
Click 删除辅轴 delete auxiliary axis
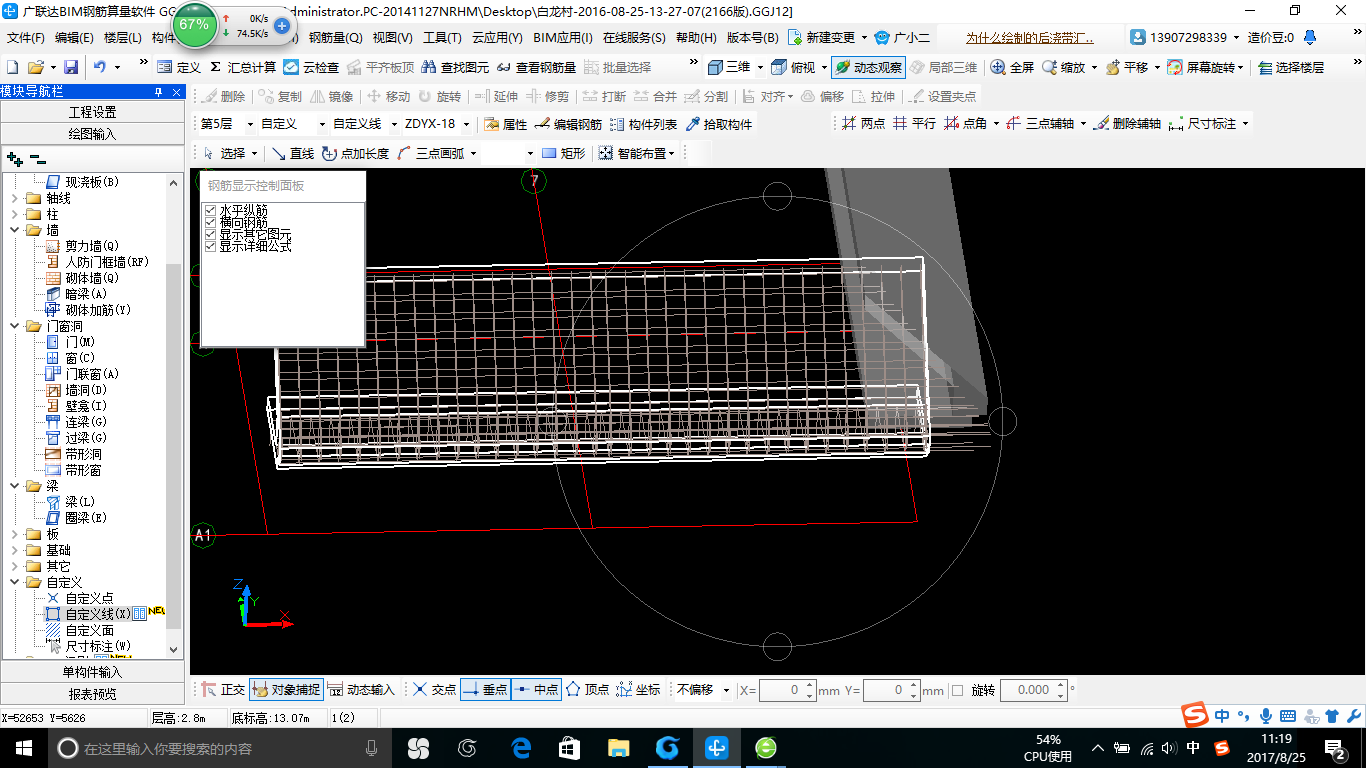(1127, 124)
